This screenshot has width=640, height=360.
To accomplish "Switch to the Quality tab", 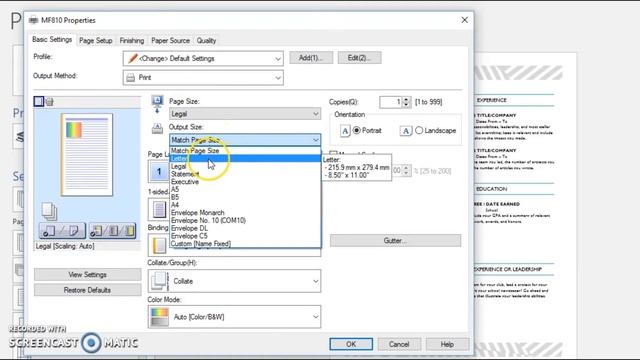I will (x=206, y=40).
